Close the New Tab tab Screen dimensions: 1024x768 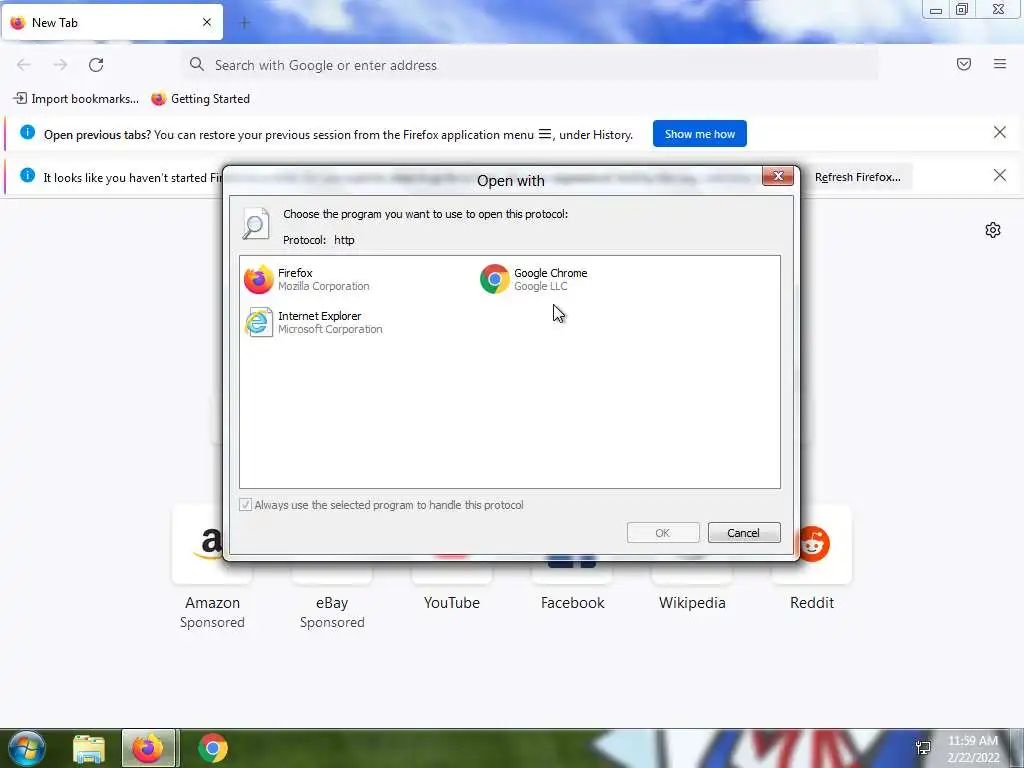[207, 22]
